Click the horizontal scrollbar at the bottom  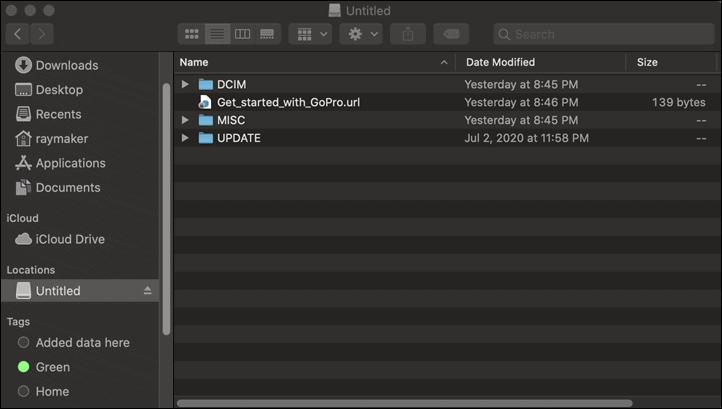click(x=405, y=403)
